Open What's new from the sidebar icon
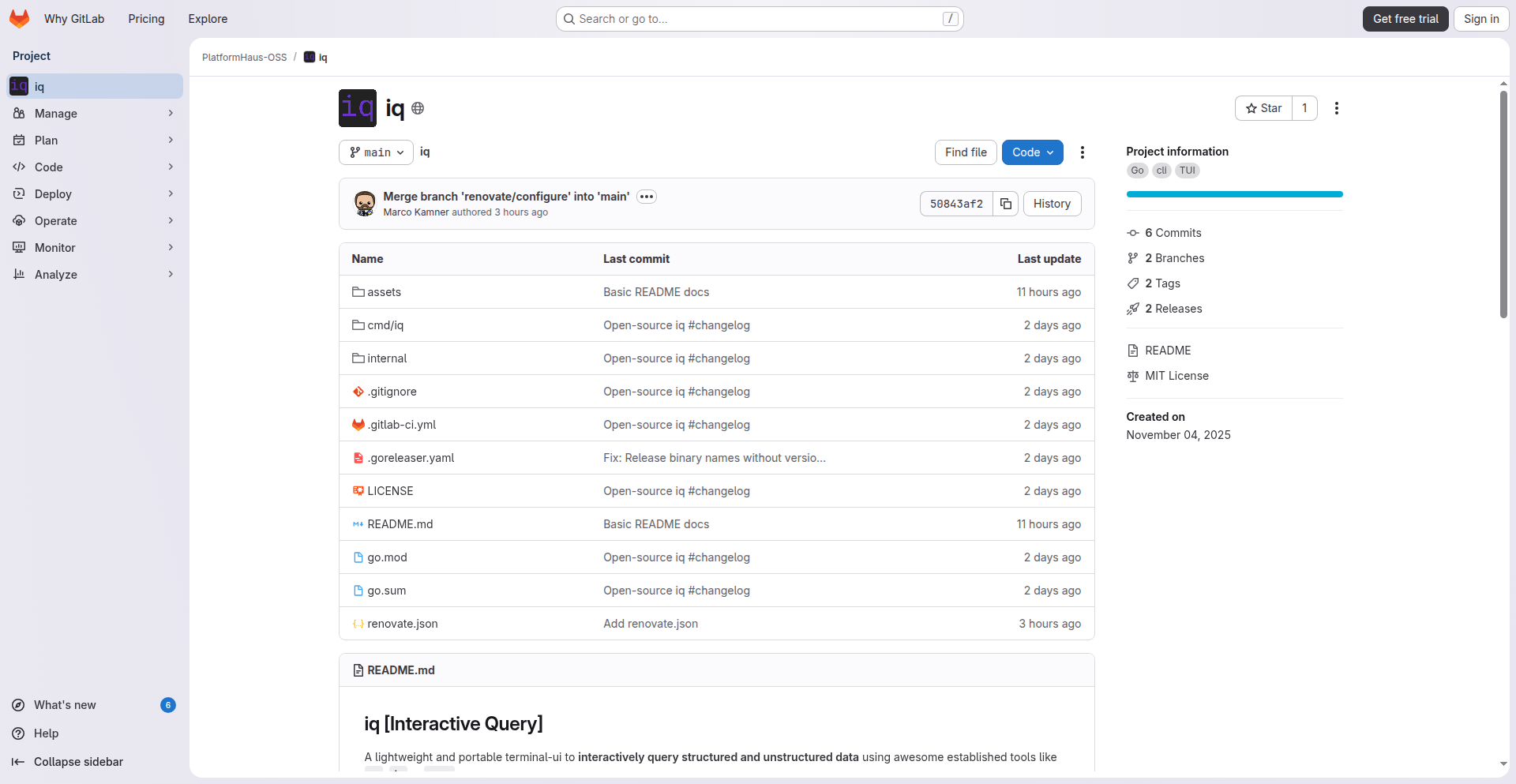Screen dimensions: 1516x784 coord(19,705)
